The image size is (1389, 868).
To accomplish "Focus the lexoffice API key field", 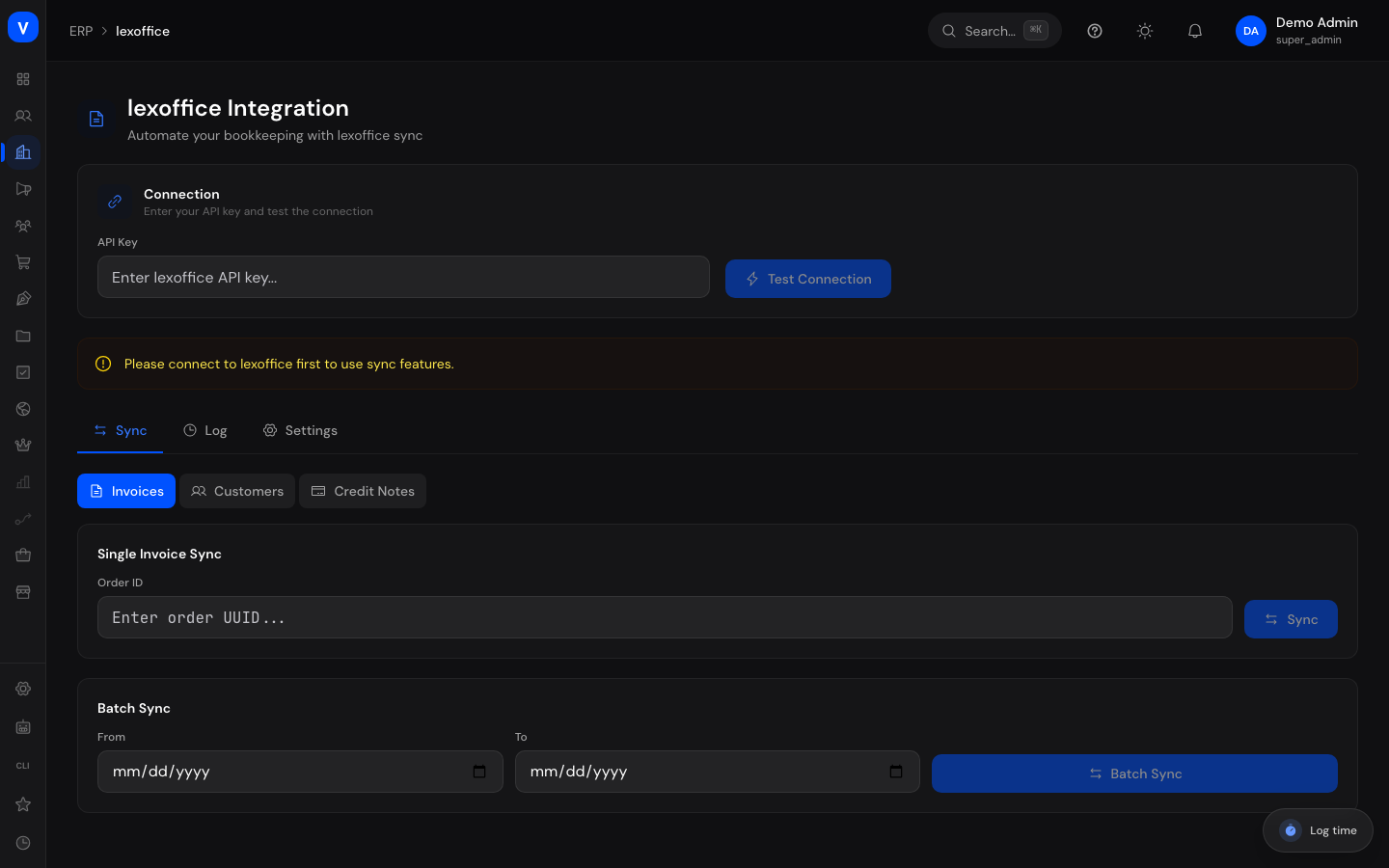I will point(403,277).
